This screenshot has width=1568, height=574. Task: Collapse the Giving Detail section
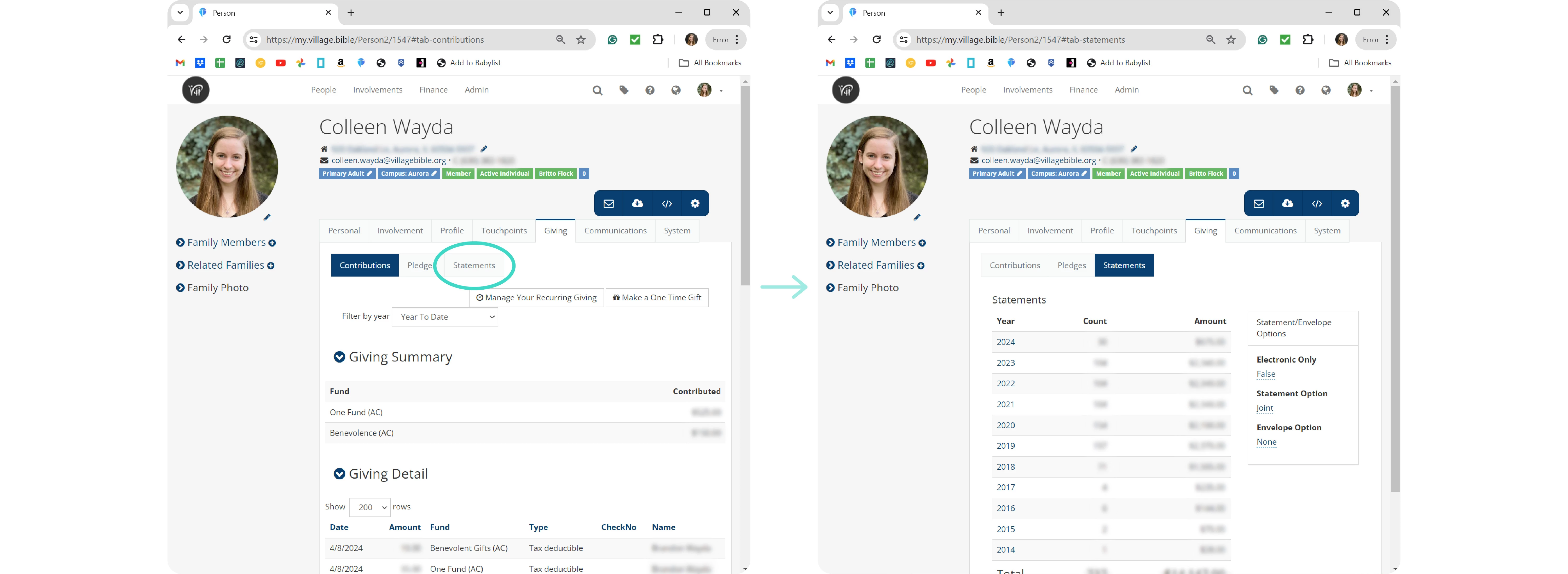click(339, 474)
